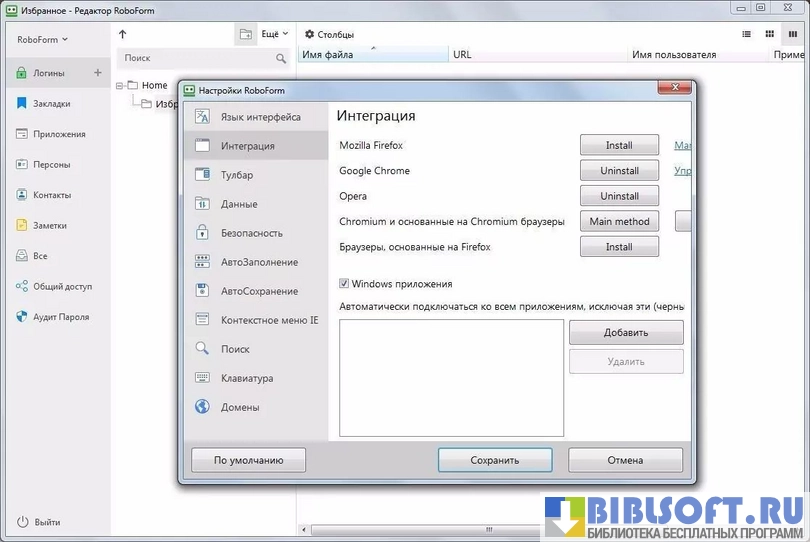Click the new folder icon in toolbar
This screenshot has width=810, height=542.
(246, 34)
